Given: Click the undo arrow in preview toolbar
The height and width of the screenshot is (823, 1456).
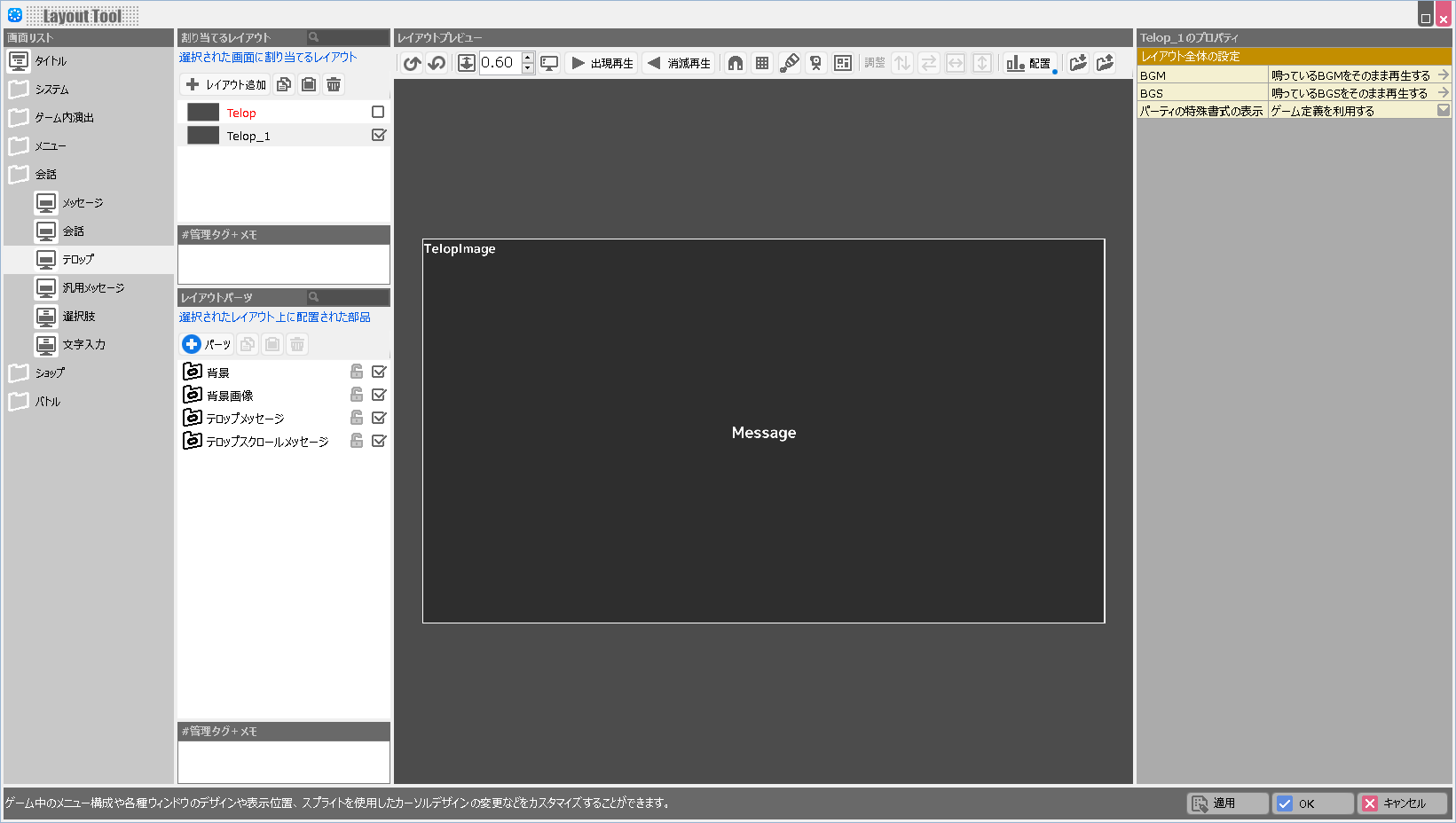Looking at the screenshot, I should click(412, 63).
